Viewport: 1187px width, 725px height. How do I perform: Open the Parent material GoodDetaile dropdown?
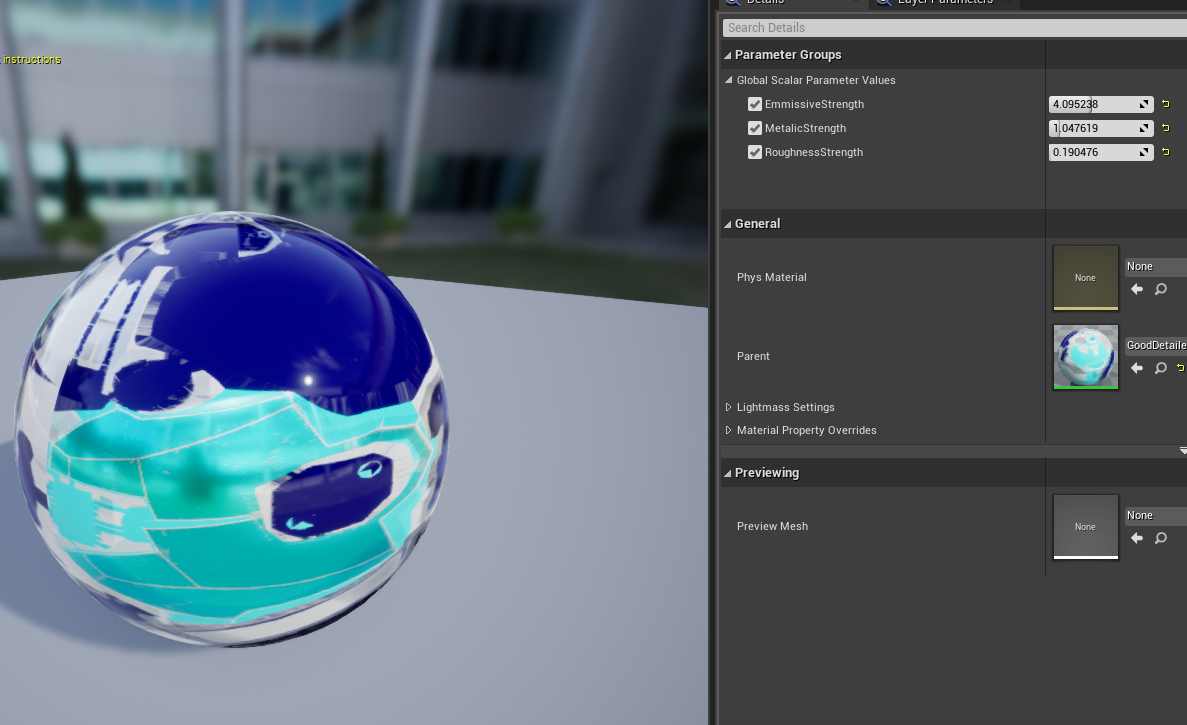(x=1155, y=345)
